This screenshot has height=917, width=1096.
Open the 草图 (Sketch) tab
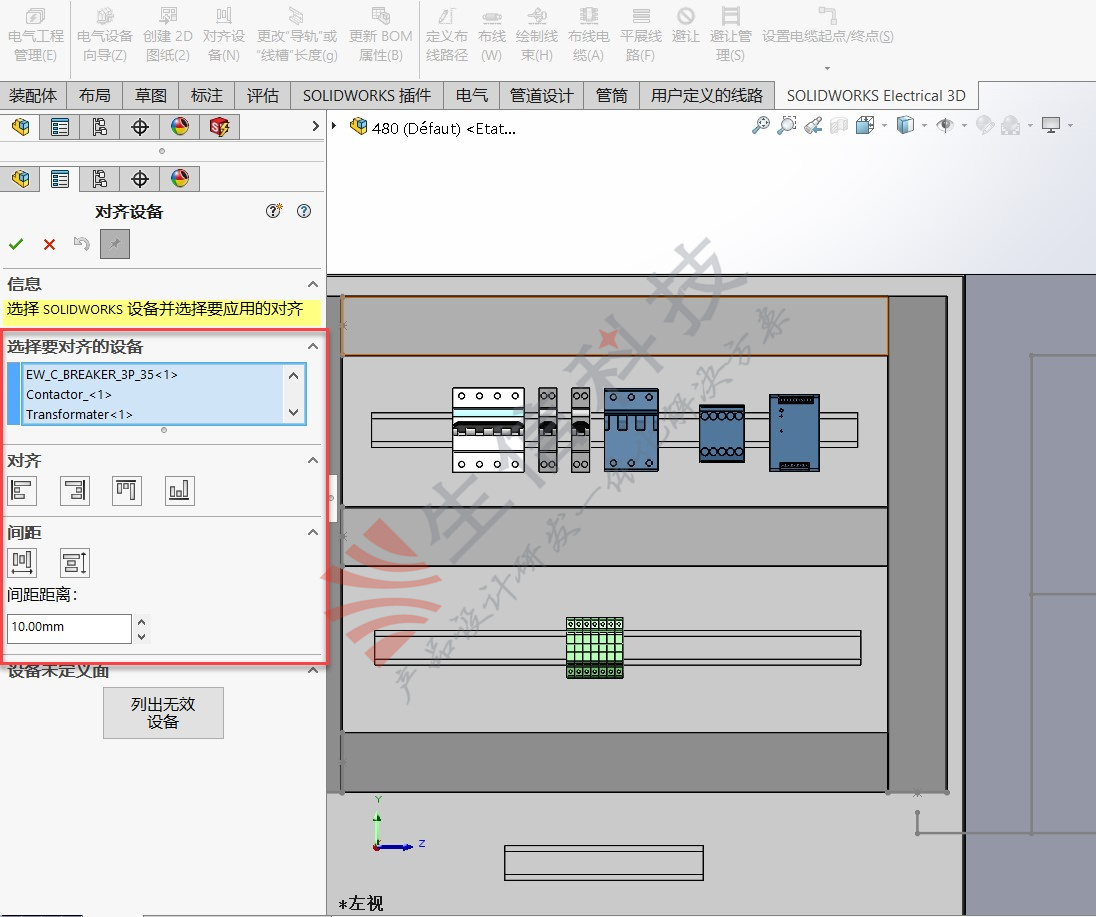pos(150,96)
